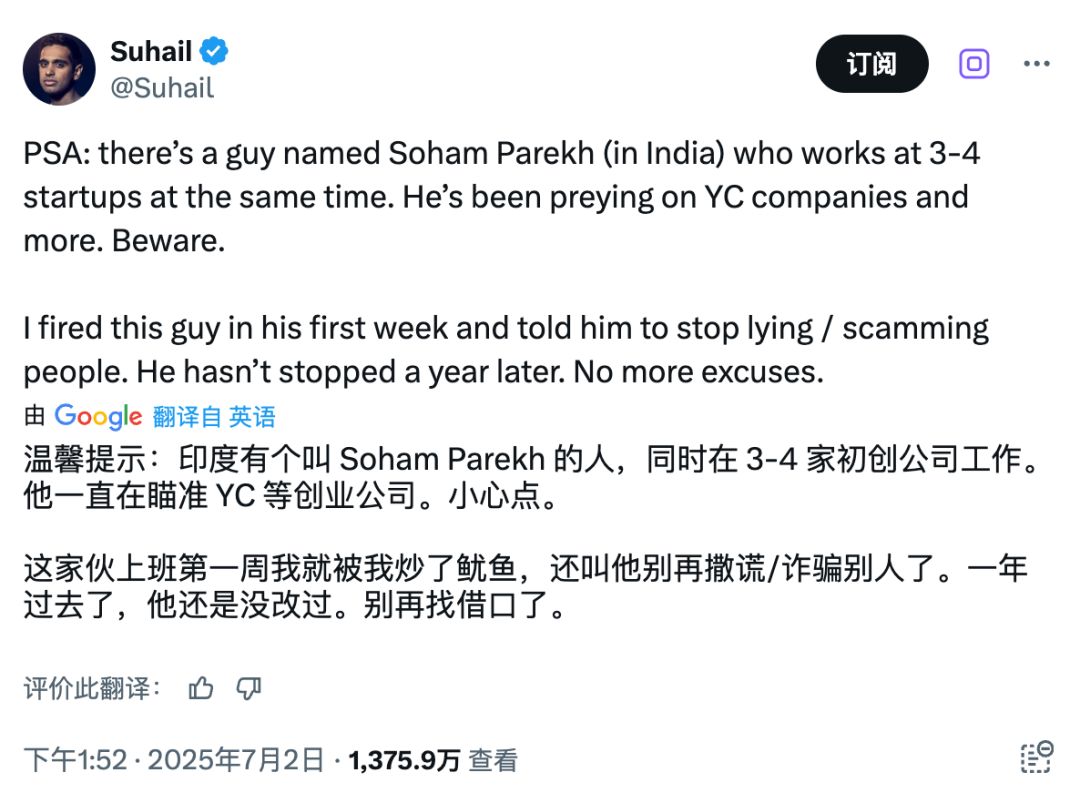Click the Suhail display name
1080x803 pixels.
(151, 51)
